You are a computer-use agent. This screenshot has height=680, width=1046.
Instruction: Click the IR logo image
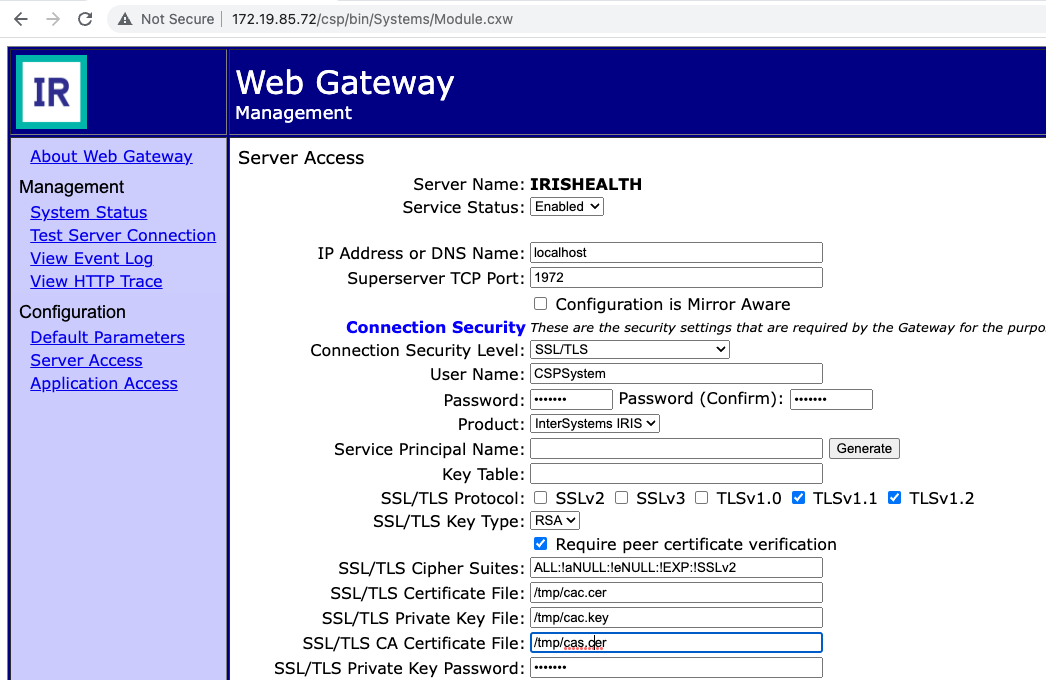pos(51,92)
